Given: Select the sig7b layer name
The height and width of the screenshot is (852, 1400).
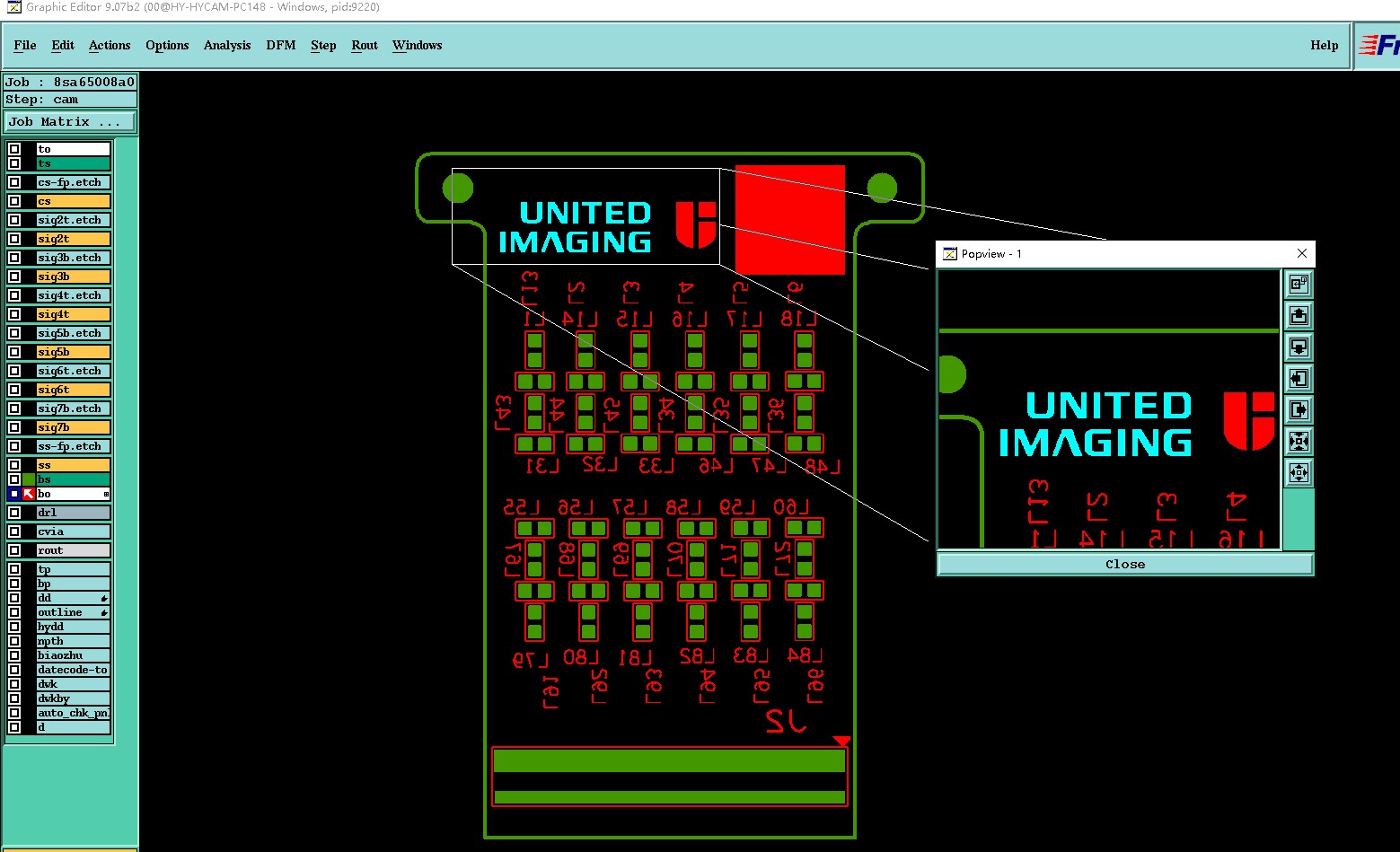Looking at the screenshot, I should [x=74, y=427].
